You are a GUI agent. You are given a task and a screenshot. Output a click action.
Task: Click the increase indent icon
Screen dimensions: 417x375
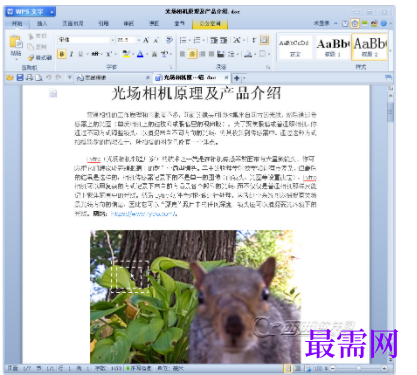point(224,40)
